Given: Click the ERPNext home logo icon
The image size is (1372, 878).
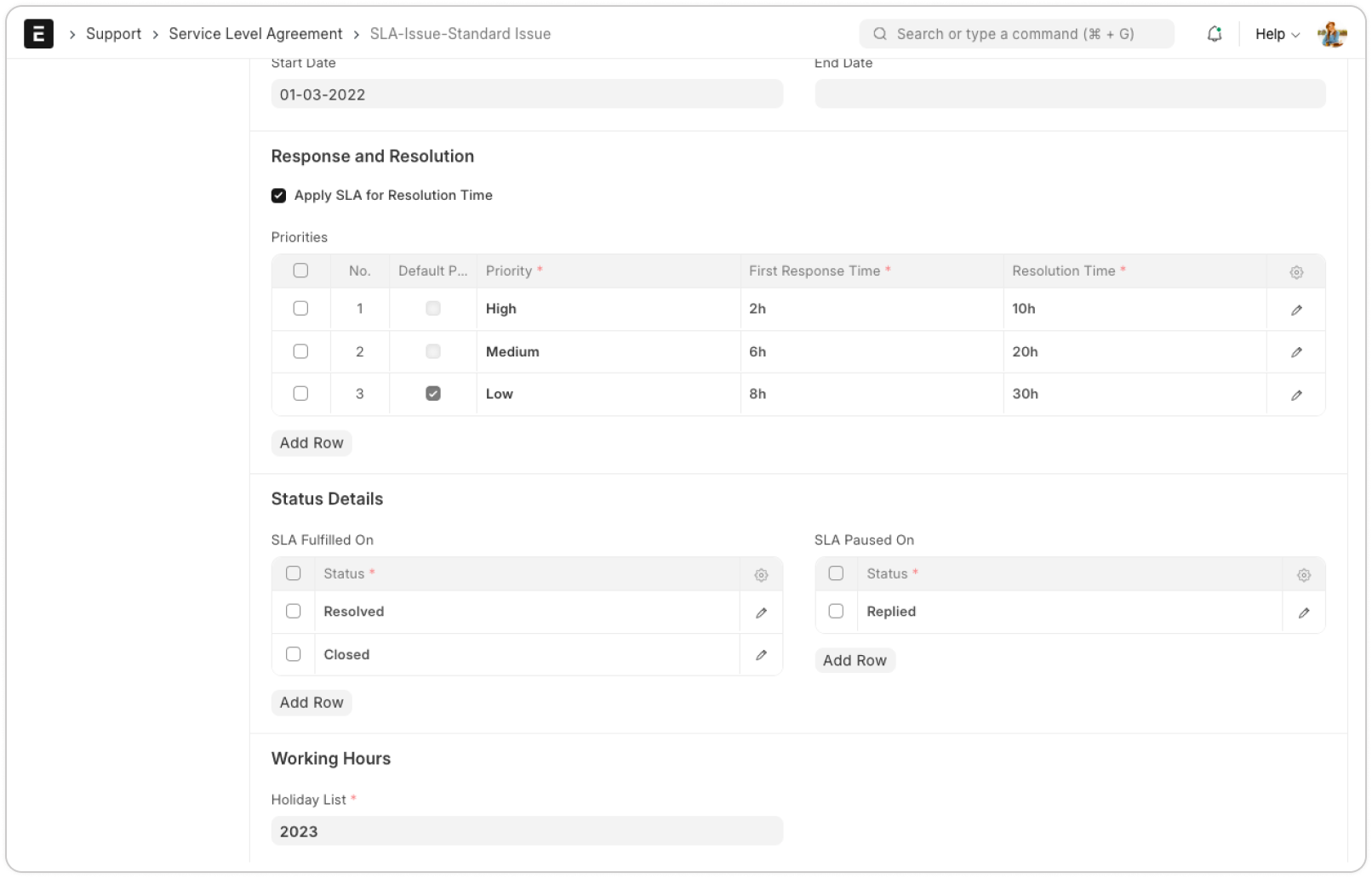Looking at the screenshot, I should 38,34.
